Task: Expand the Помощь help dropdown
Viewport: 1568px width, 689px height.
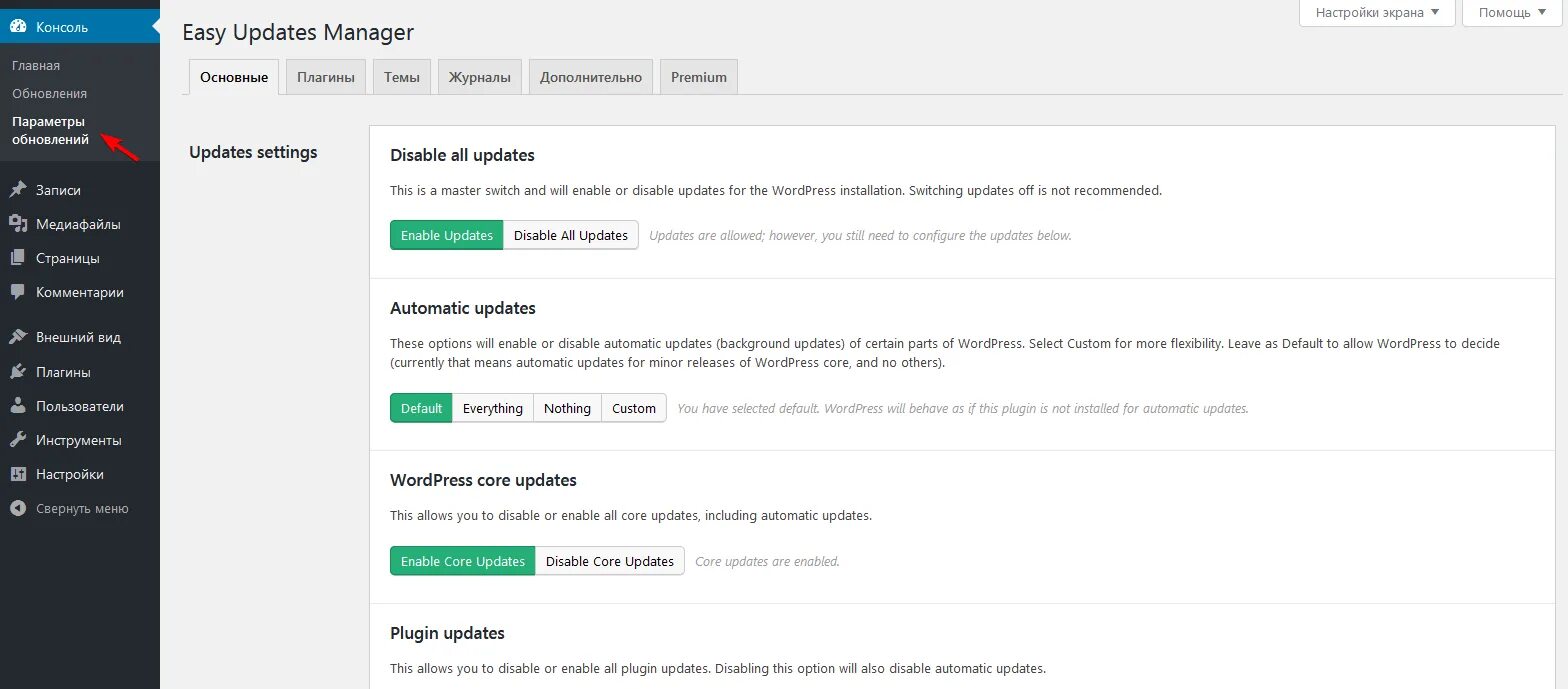Action: click(x=1513, y=13)
